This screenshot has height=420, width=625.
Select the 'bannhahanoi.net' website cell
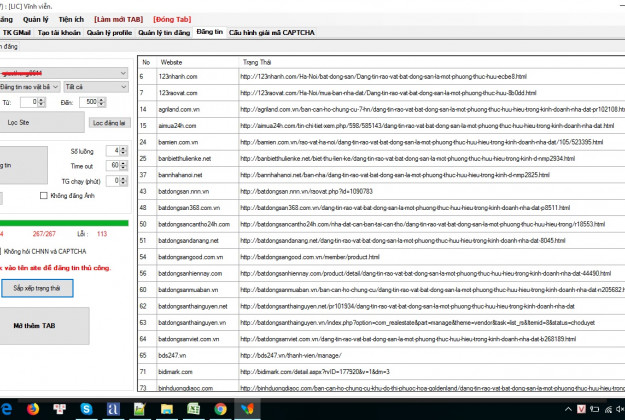[198, 175]
